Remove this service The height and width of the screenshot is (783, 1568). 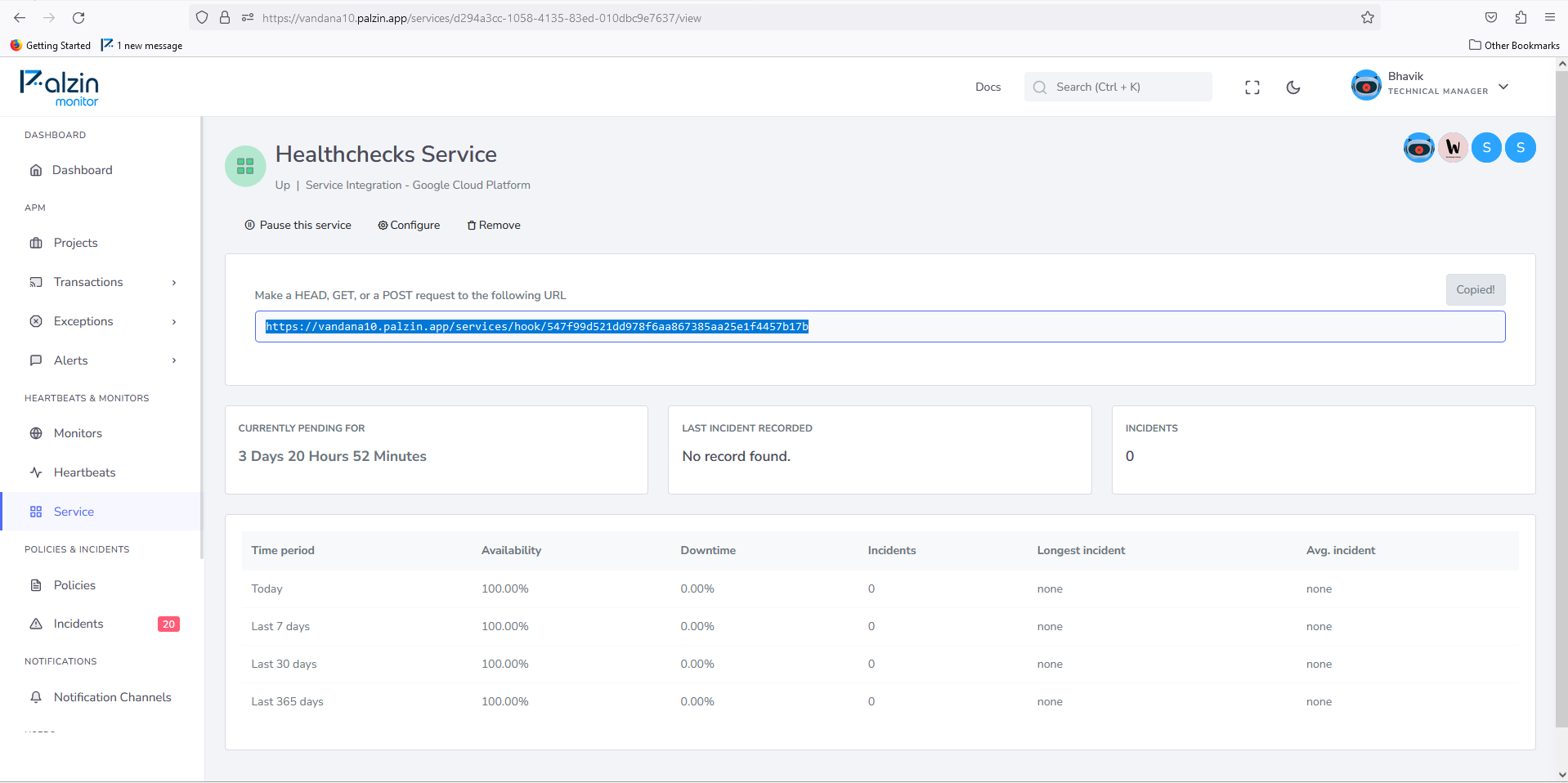[494, 226]
